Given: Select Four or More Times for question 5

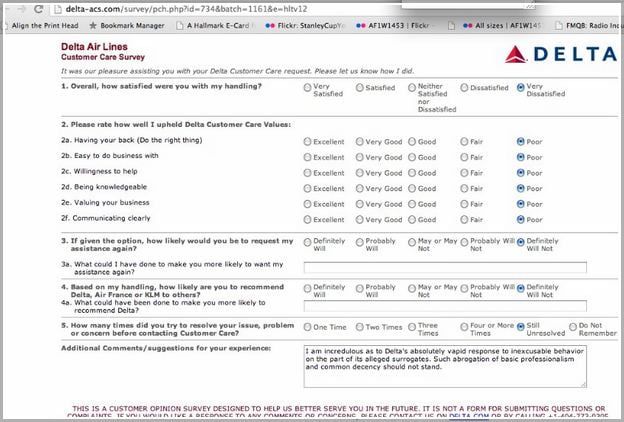Looking at the screenshot, I should [x=464, y=327].
